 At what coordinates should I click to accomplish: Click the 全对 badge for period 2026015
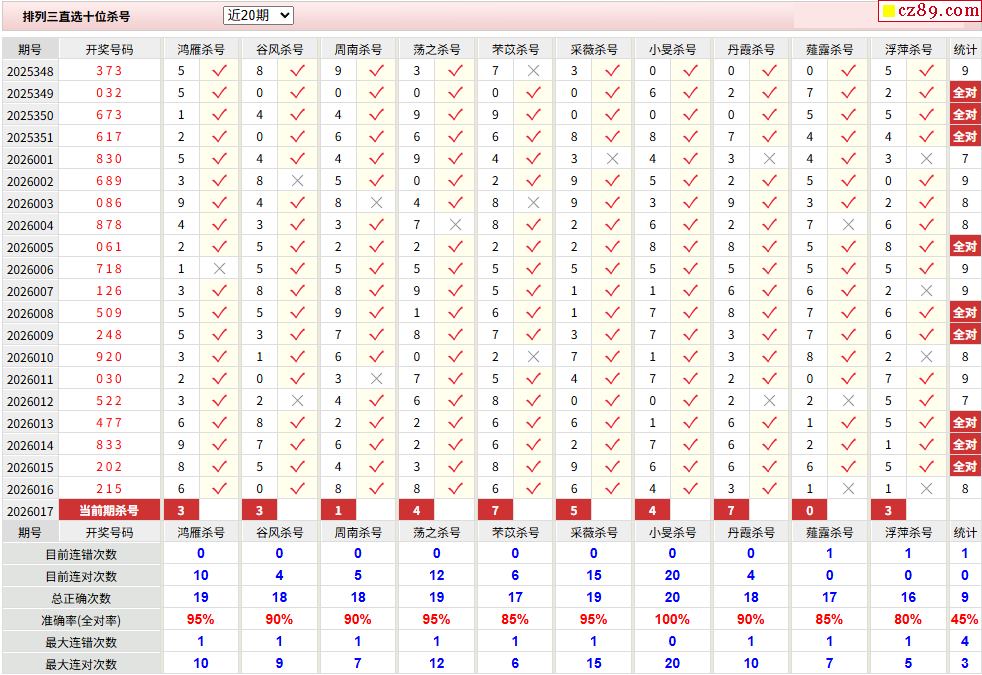(x=964, y=467)
